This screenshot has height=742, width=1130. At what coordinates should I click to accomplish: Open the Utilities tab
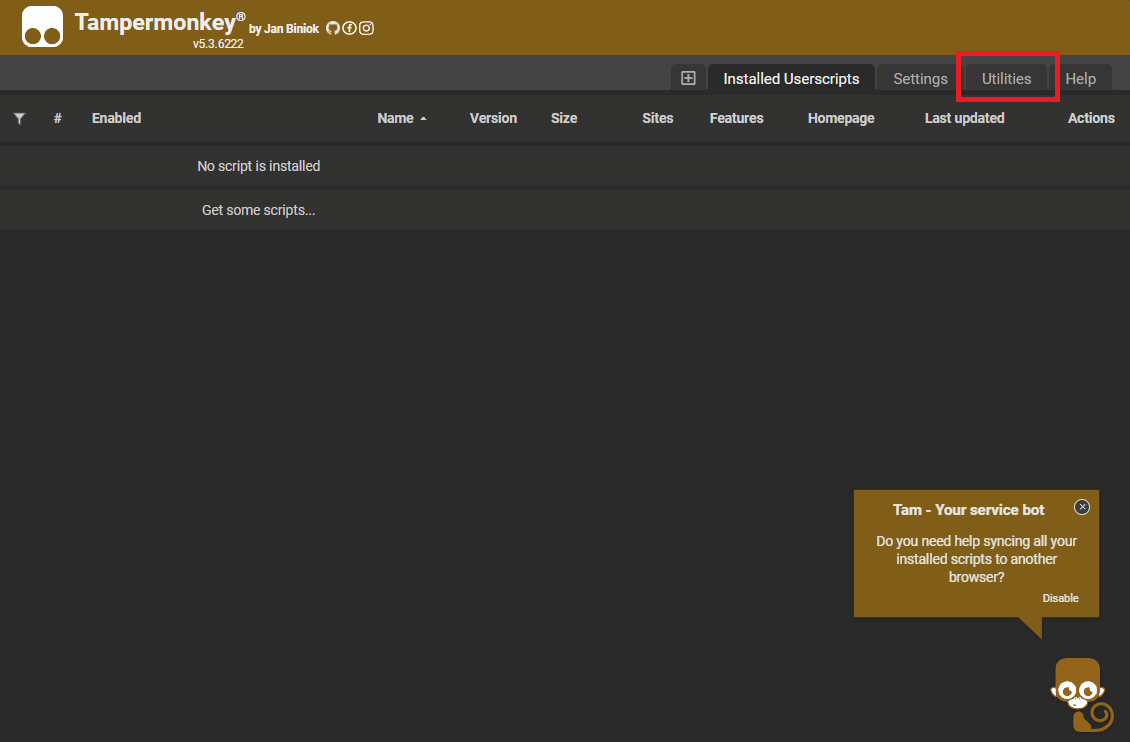tap(1006, 79)
